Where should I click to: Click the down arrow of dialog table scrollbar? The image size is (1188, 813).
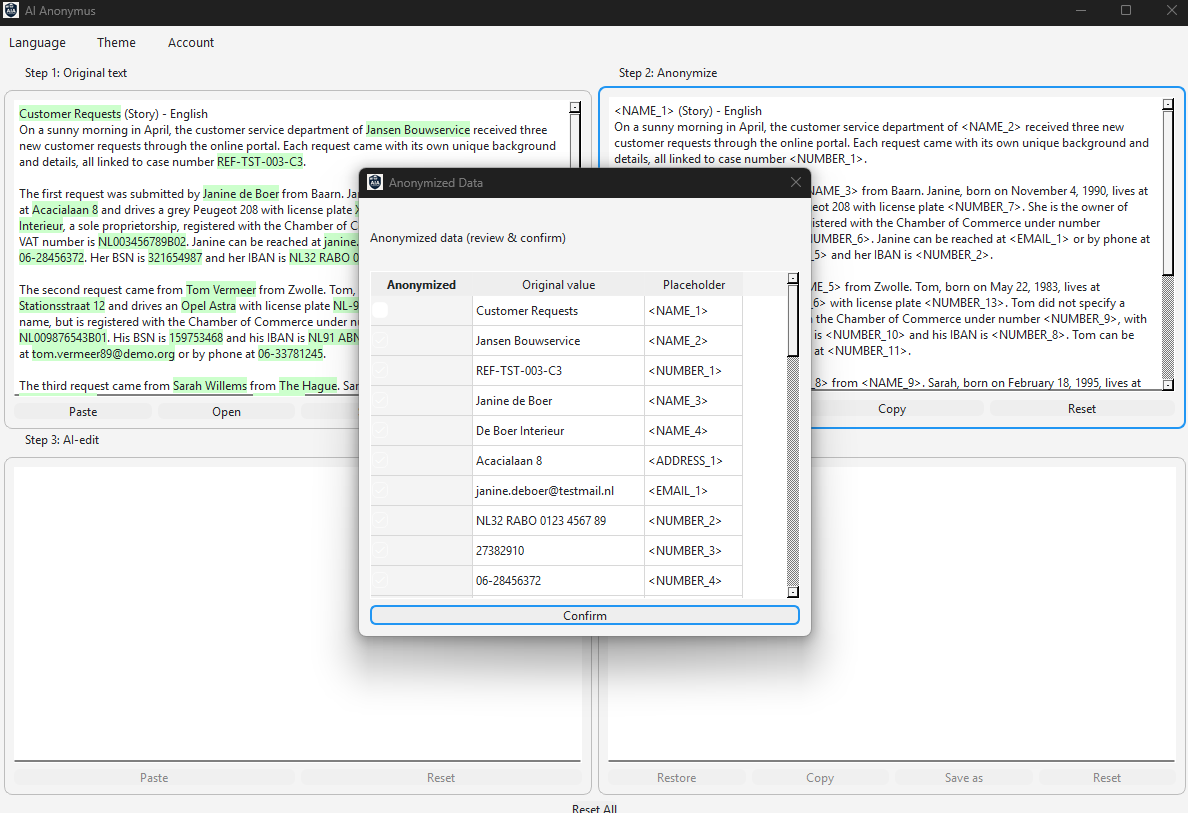[793, 592]
